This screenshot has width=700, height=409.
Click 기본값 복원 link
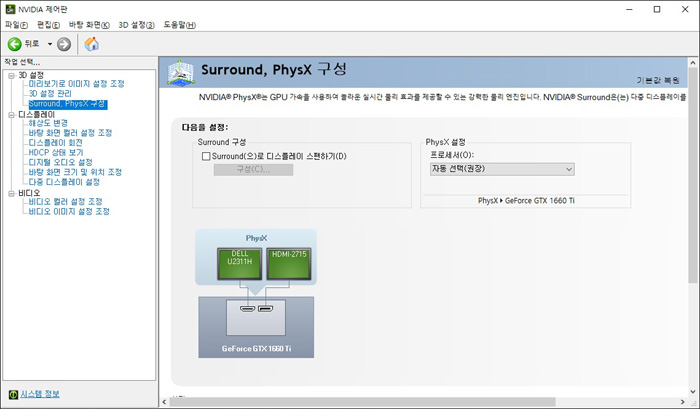pos(658,80)
